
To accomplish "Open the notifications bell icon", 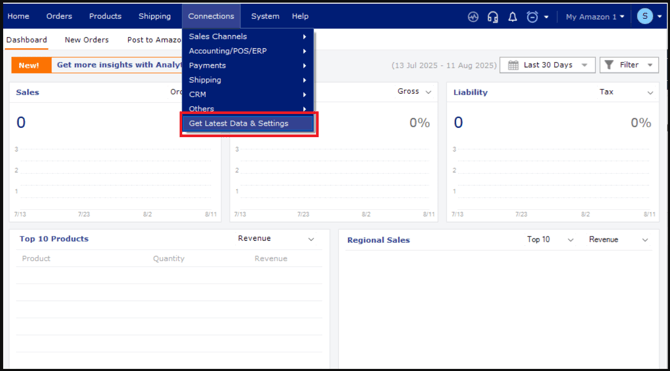I will 512,17.
